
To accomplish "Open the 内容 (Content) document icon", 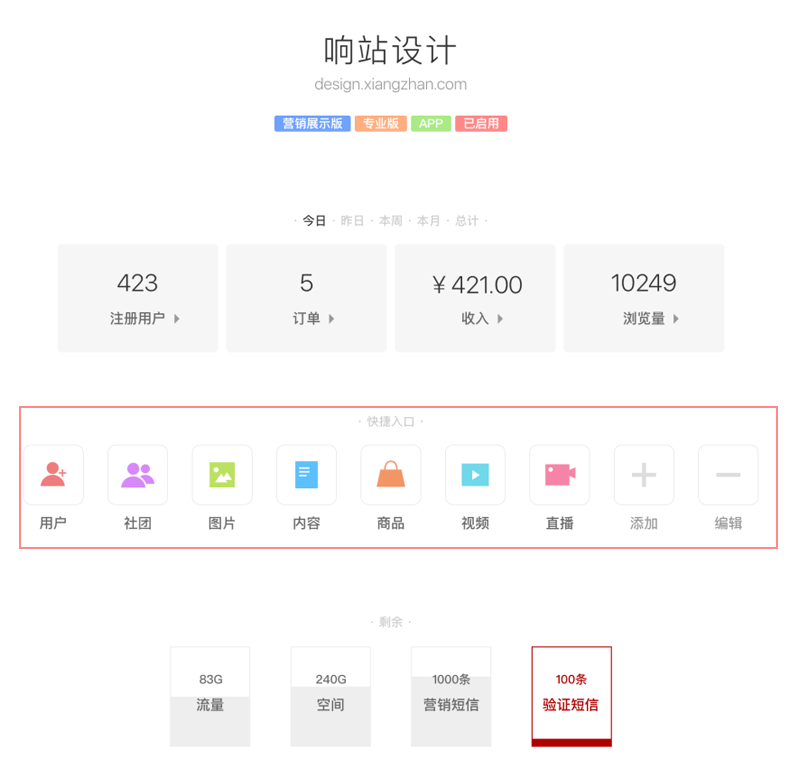I will 306,475.
